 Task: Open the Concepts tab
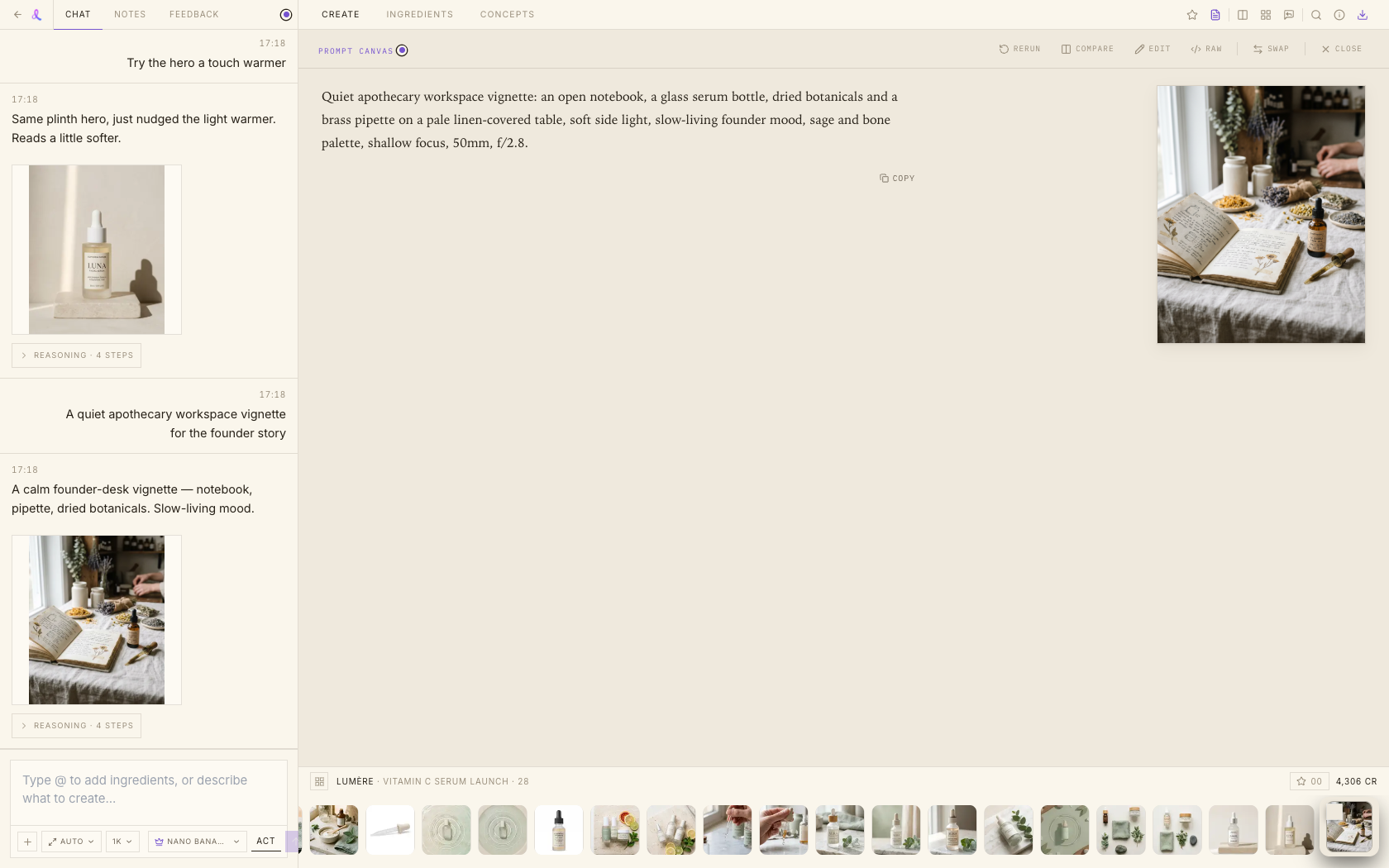[508, 15]
